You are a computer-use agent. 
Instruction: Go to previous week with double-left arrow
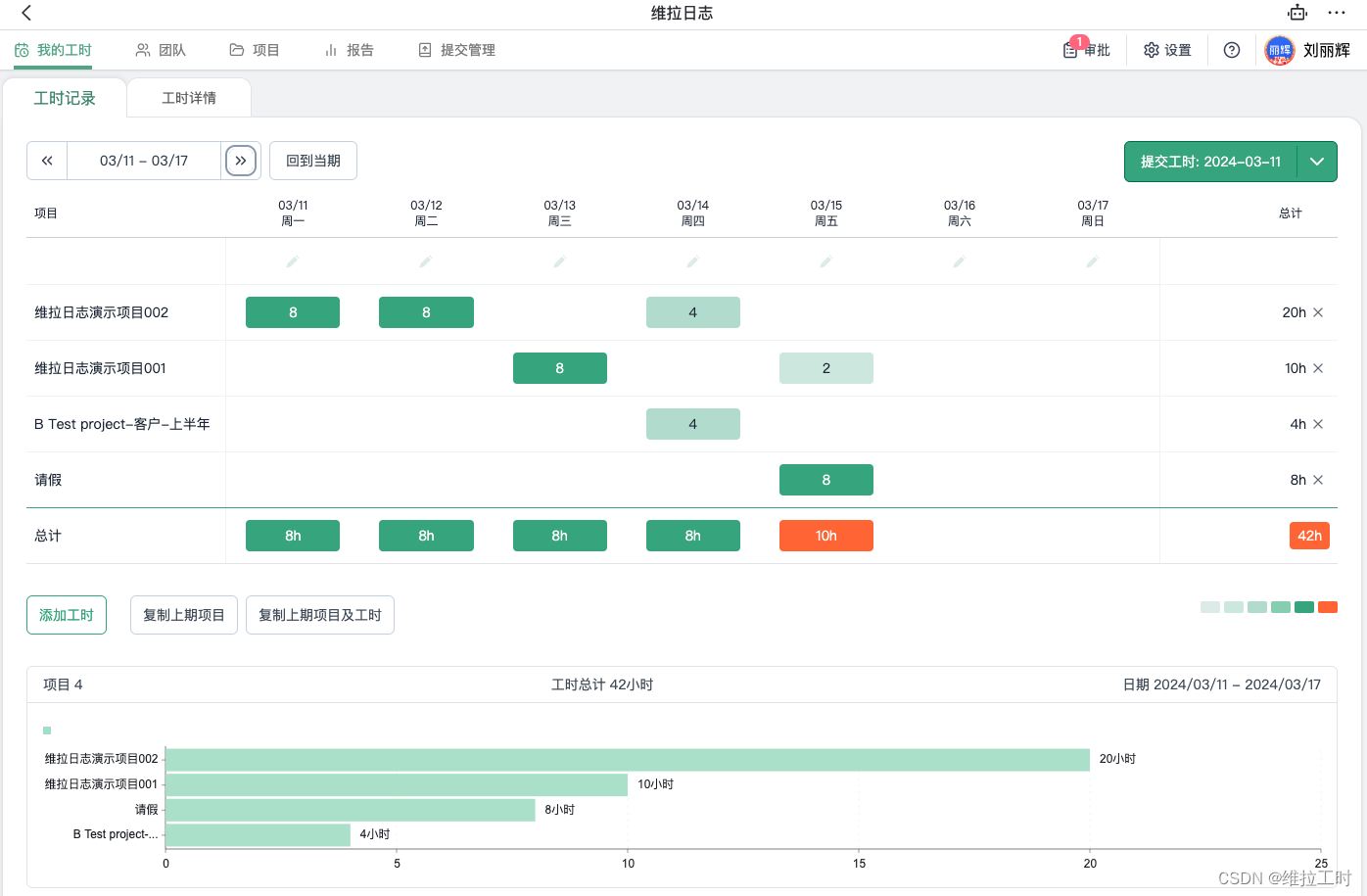click(x=47, y=161)
